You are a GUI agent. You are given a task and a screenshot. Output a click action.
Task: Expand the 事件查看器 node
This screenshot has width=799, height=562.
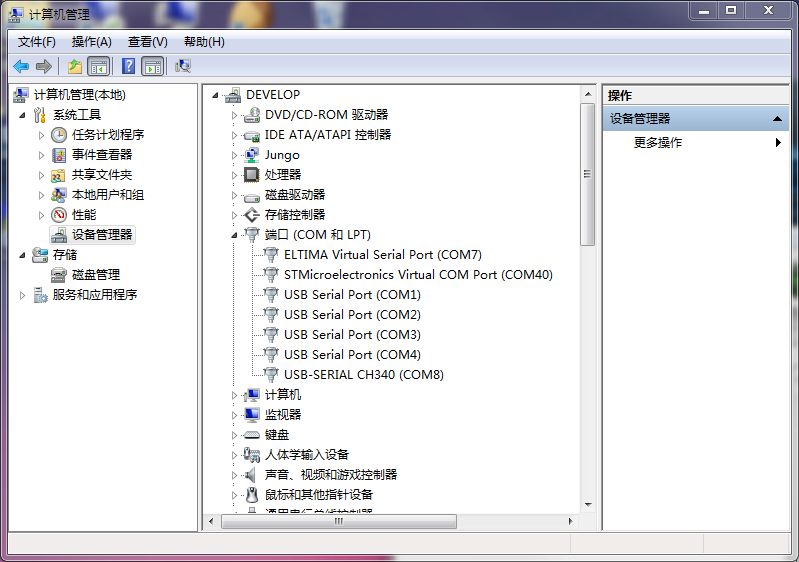41,155
